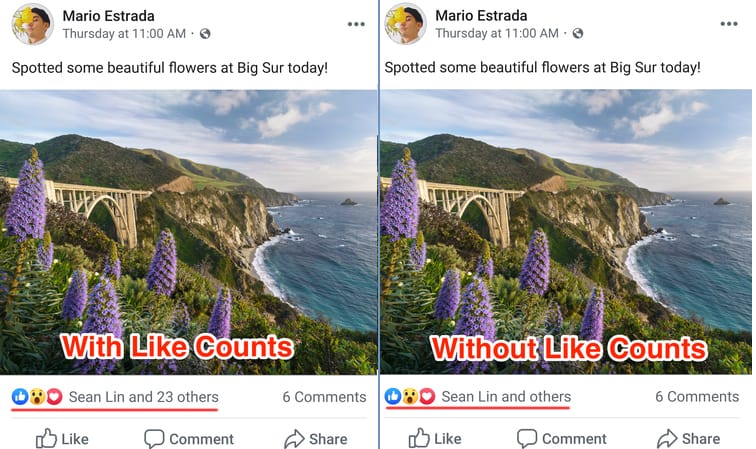Click the globe privacy icon on the right post

[x=578, y=34]
